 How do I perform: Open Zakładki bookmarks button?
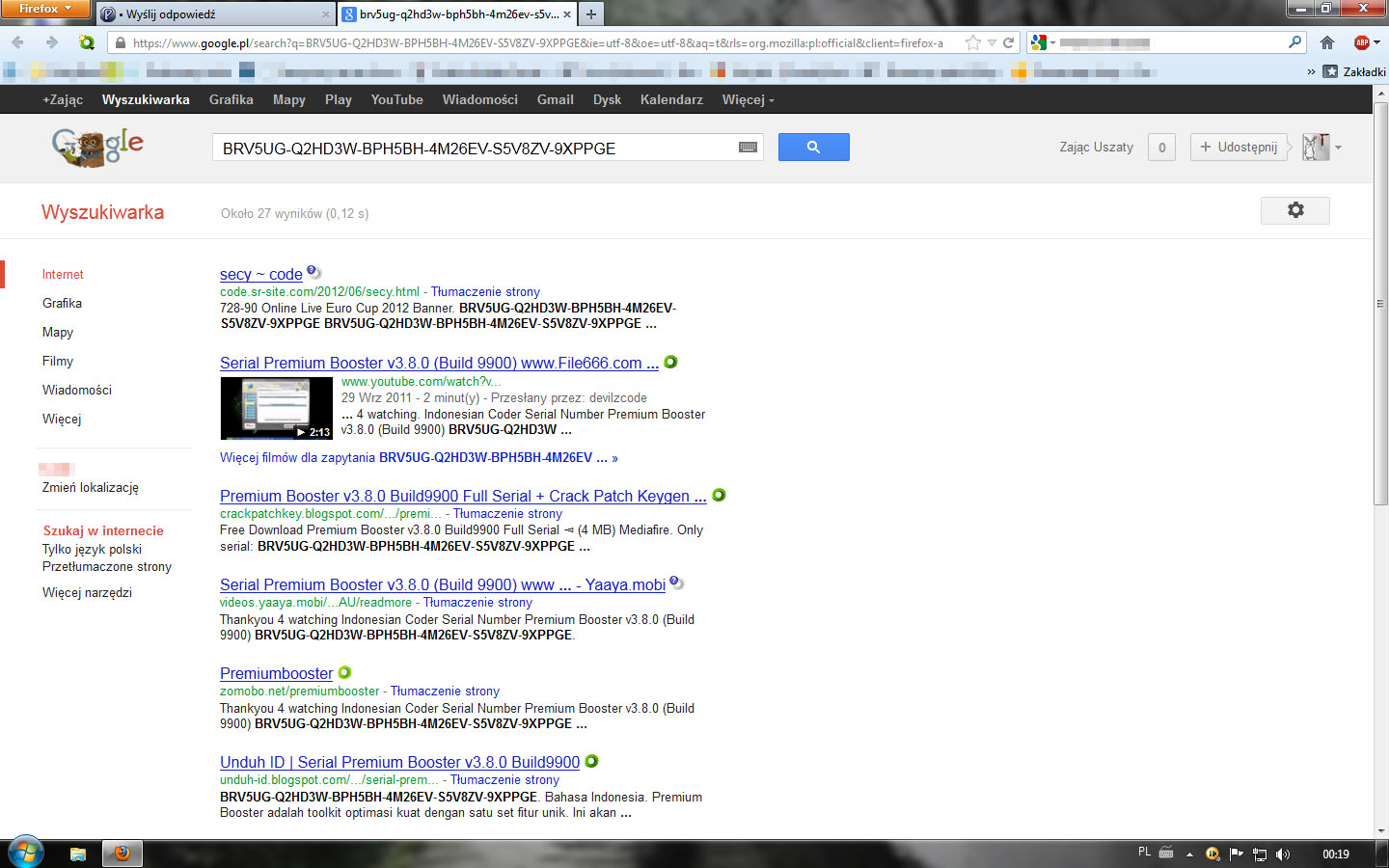1354,71
